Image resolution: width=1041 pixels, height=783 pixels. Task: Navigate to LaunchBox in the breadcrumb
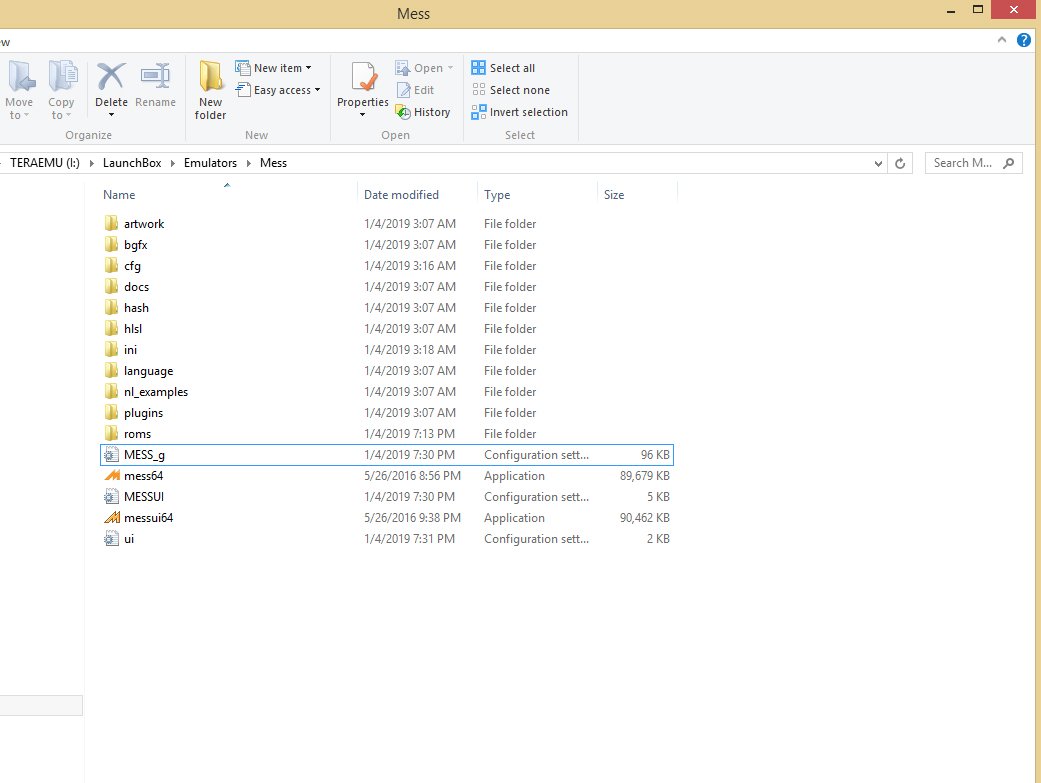[x=132, y=163]
